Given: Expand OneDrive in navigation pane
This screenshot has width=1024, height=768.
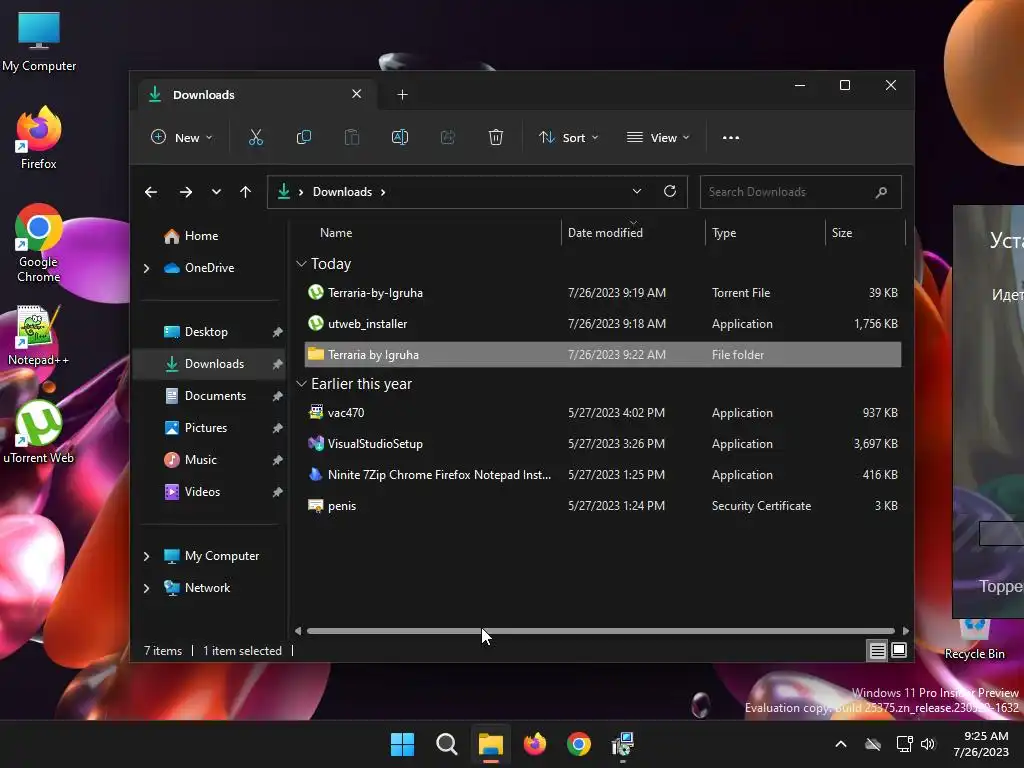Looking at the screenshot, I should tap(146, 268).
